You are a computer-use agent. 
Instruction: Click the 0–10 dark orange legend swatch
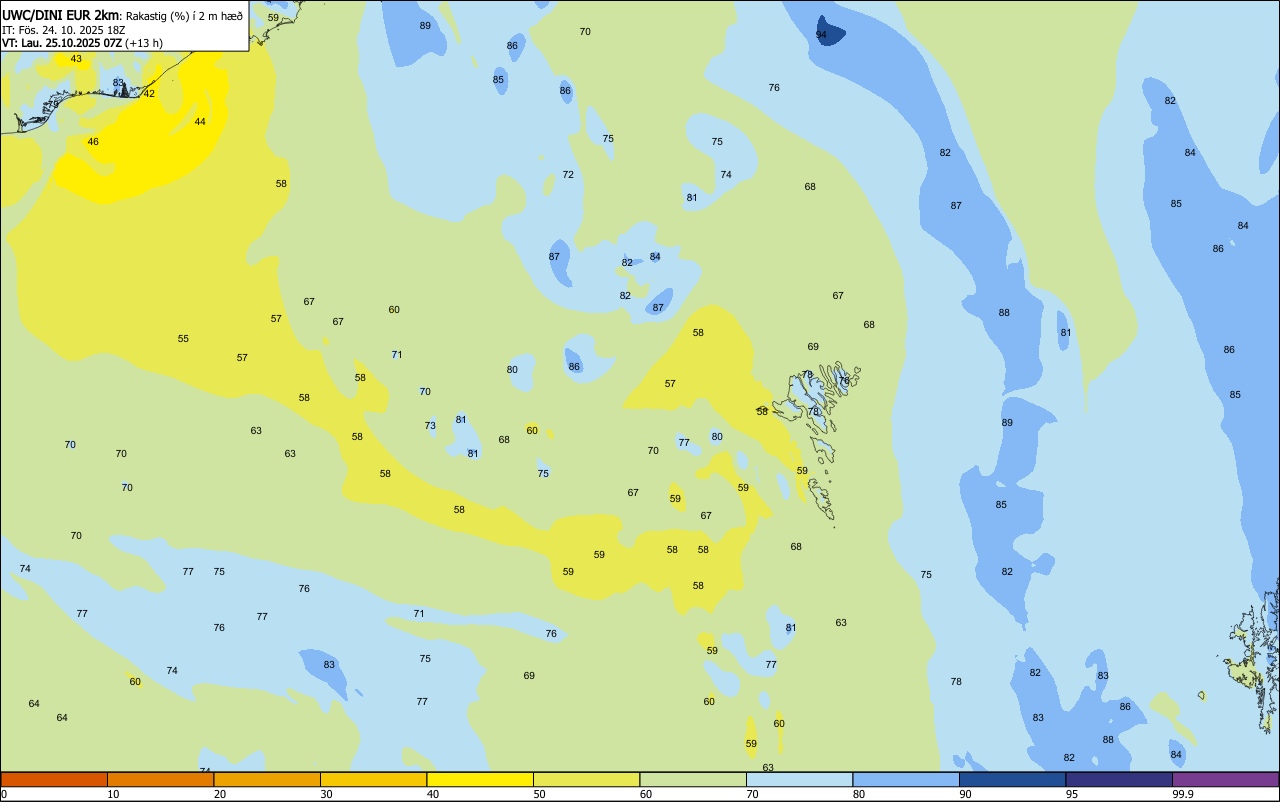coord(54,779)
